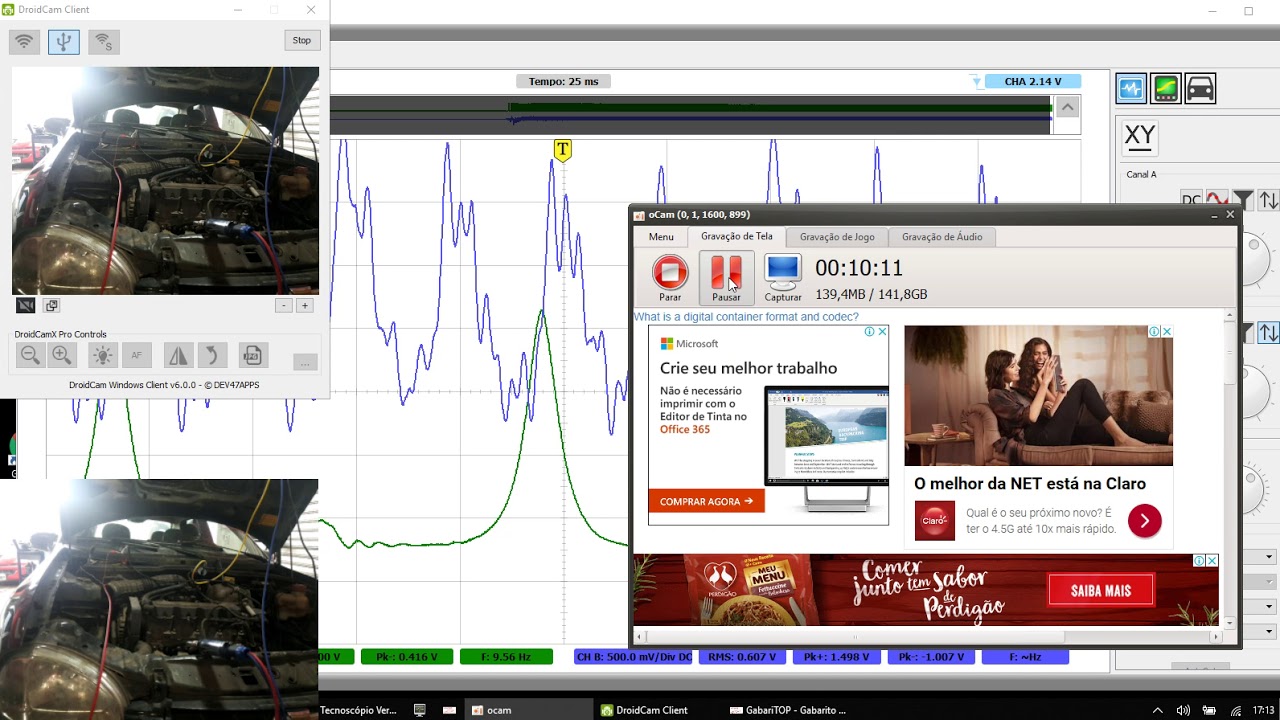
Task: Save a JPG snapshot in DroidCam
Action: pyautogui.click(x=252, y=355)
